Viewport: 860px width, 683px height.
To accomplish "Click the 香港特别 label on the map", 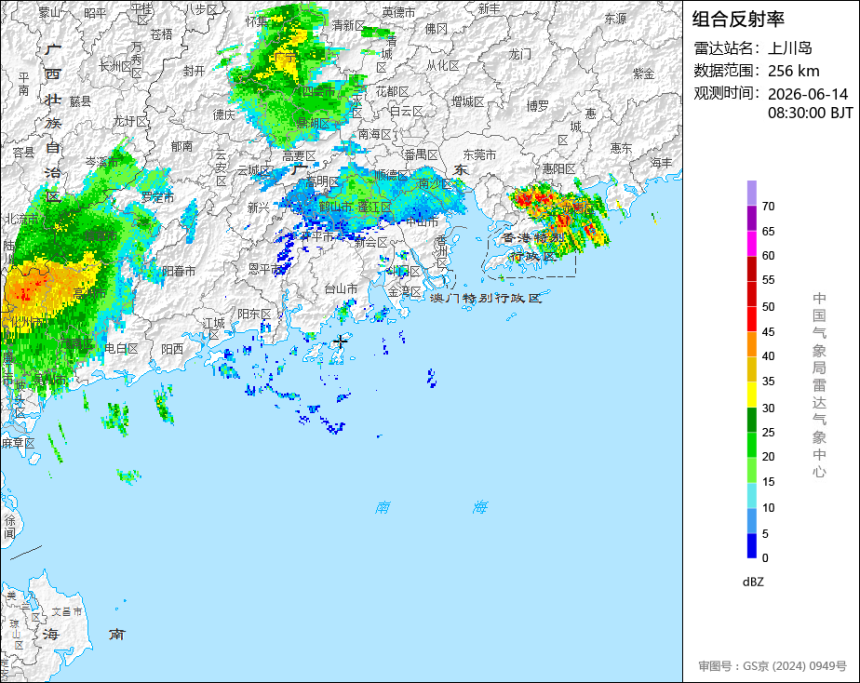I will click(533, 238).
